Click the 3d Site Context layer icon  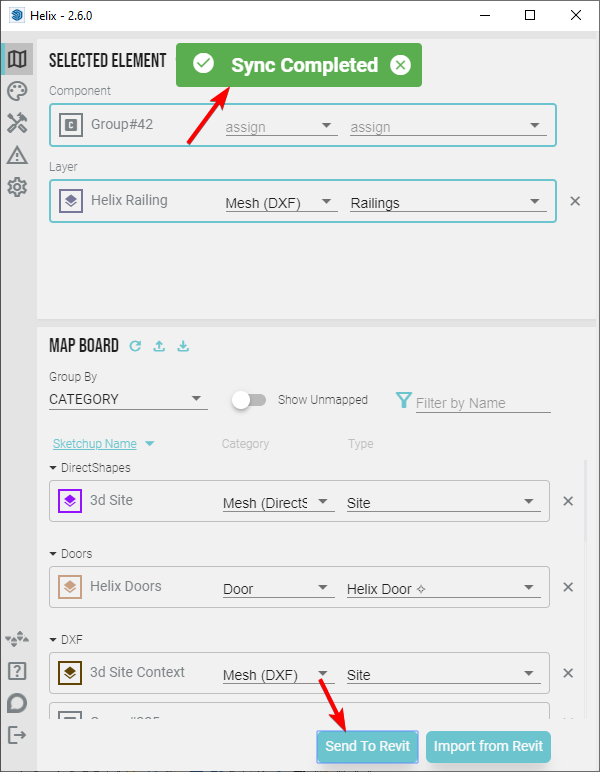(x=70, y=673)
